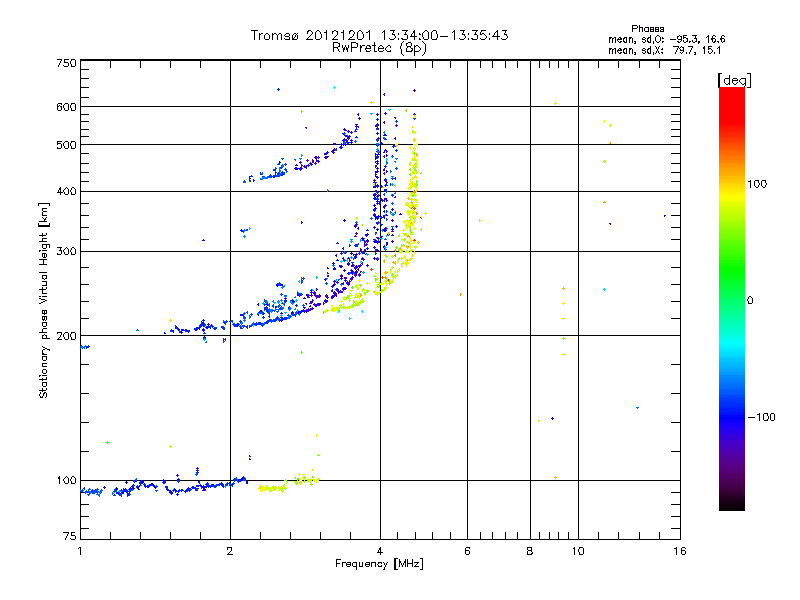Click the 'RwPretec (8p)' subtitle
Viewport: 800px width, 600px height.
(379, 48)
